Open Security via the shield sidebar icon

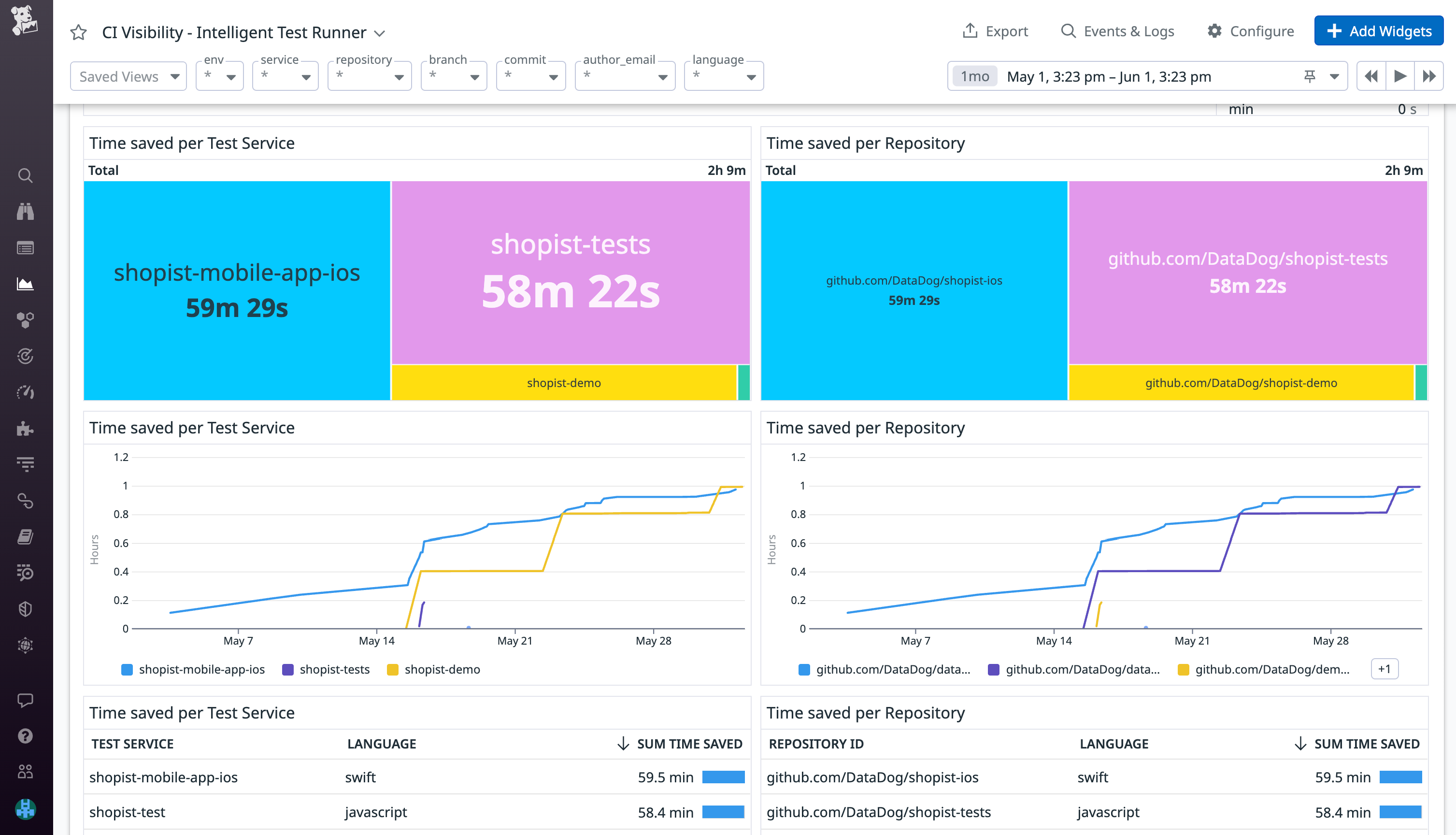(25, 608)
